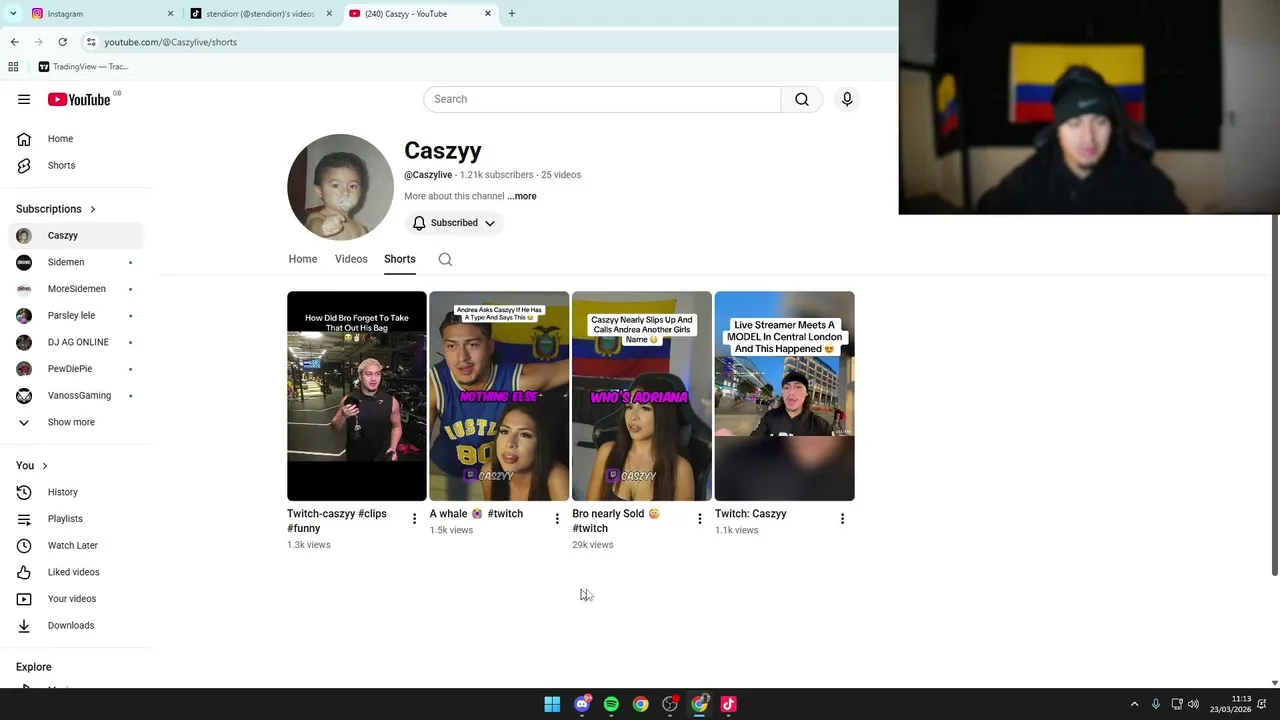Open MoreSidemen subscription channel
This screenshot has height=720, width=1280.
[77, 289]
